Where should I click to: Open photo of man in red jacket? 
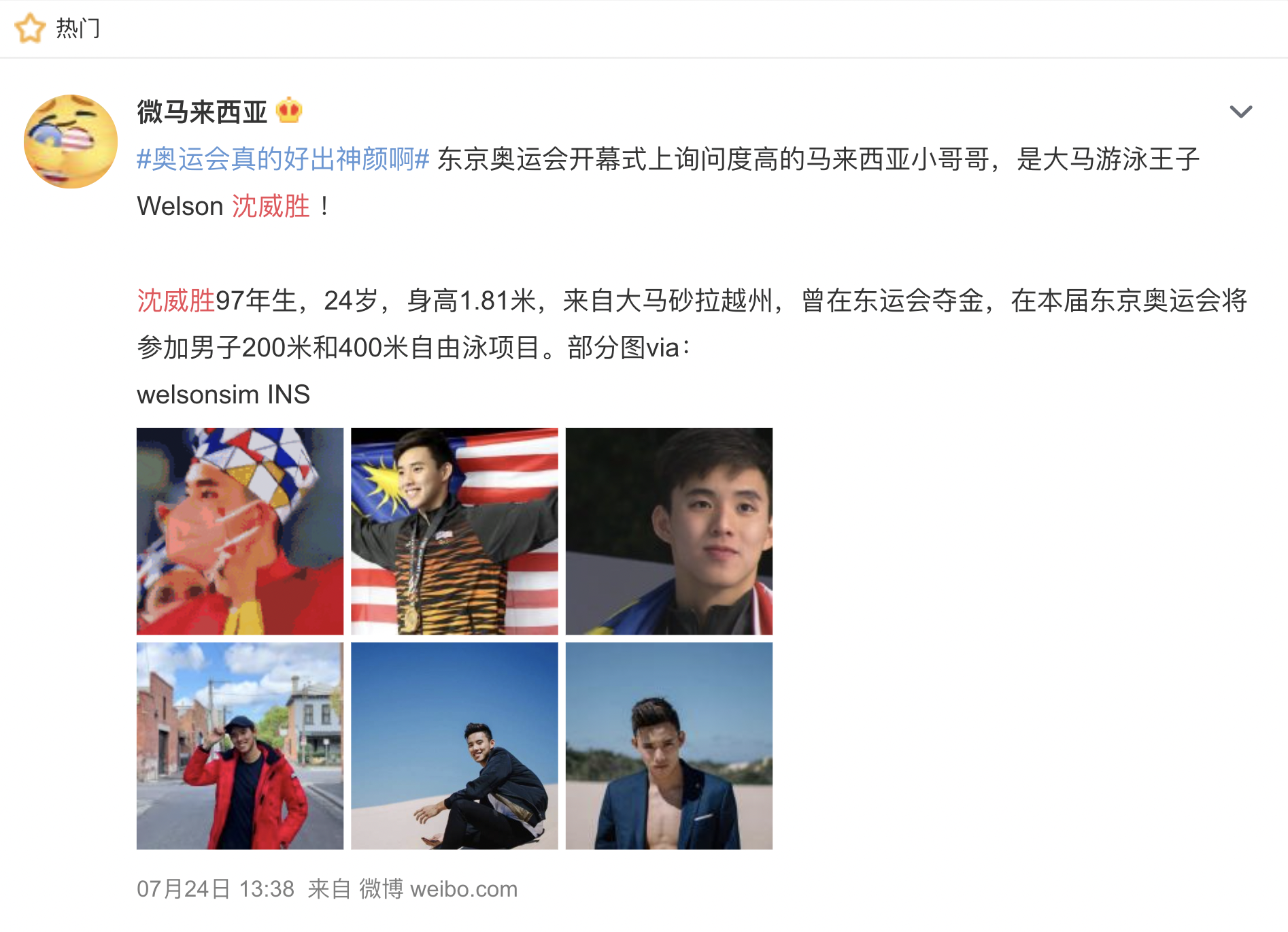240,746
